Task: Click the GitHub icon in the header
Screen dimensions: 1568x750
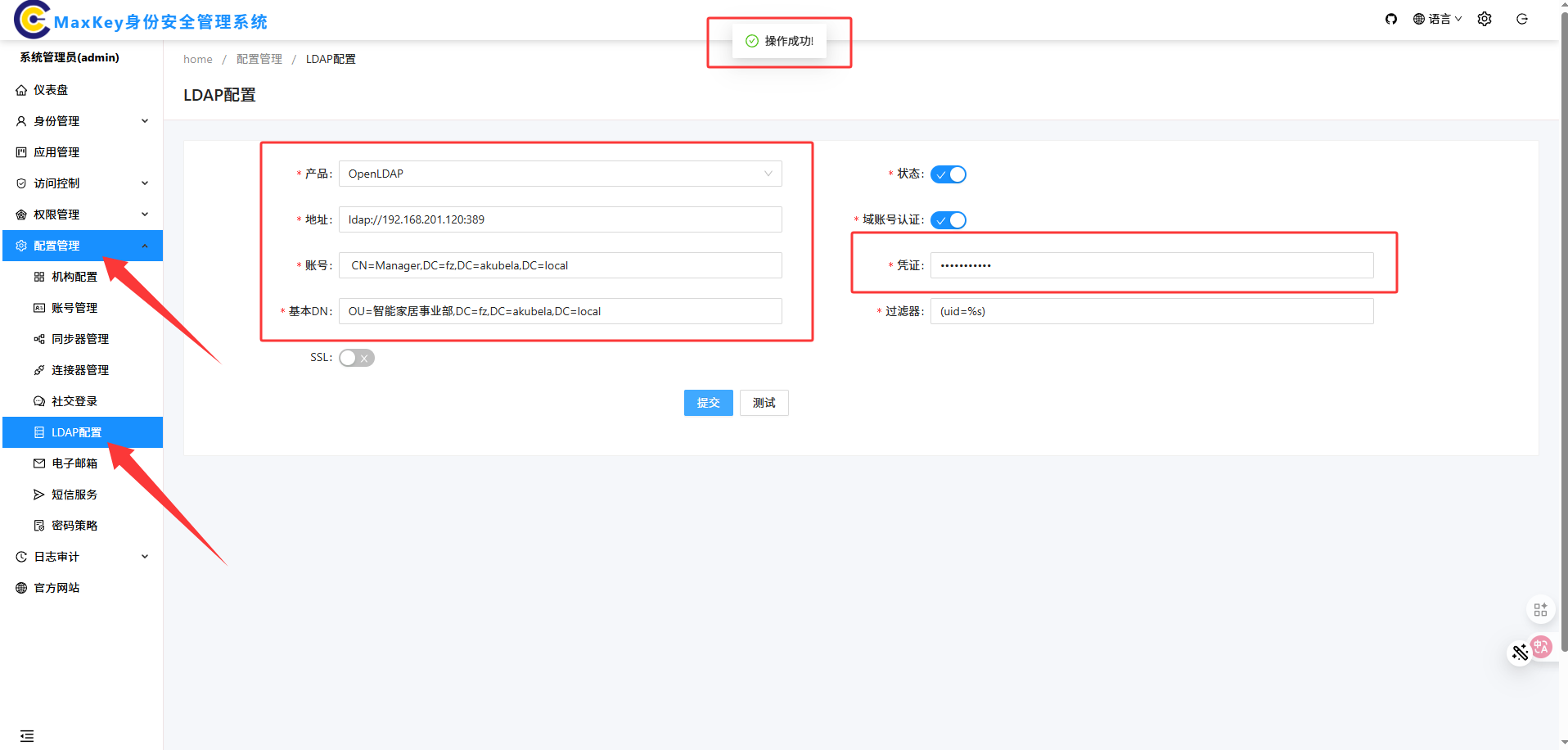Action: (x=1390, y=19)
